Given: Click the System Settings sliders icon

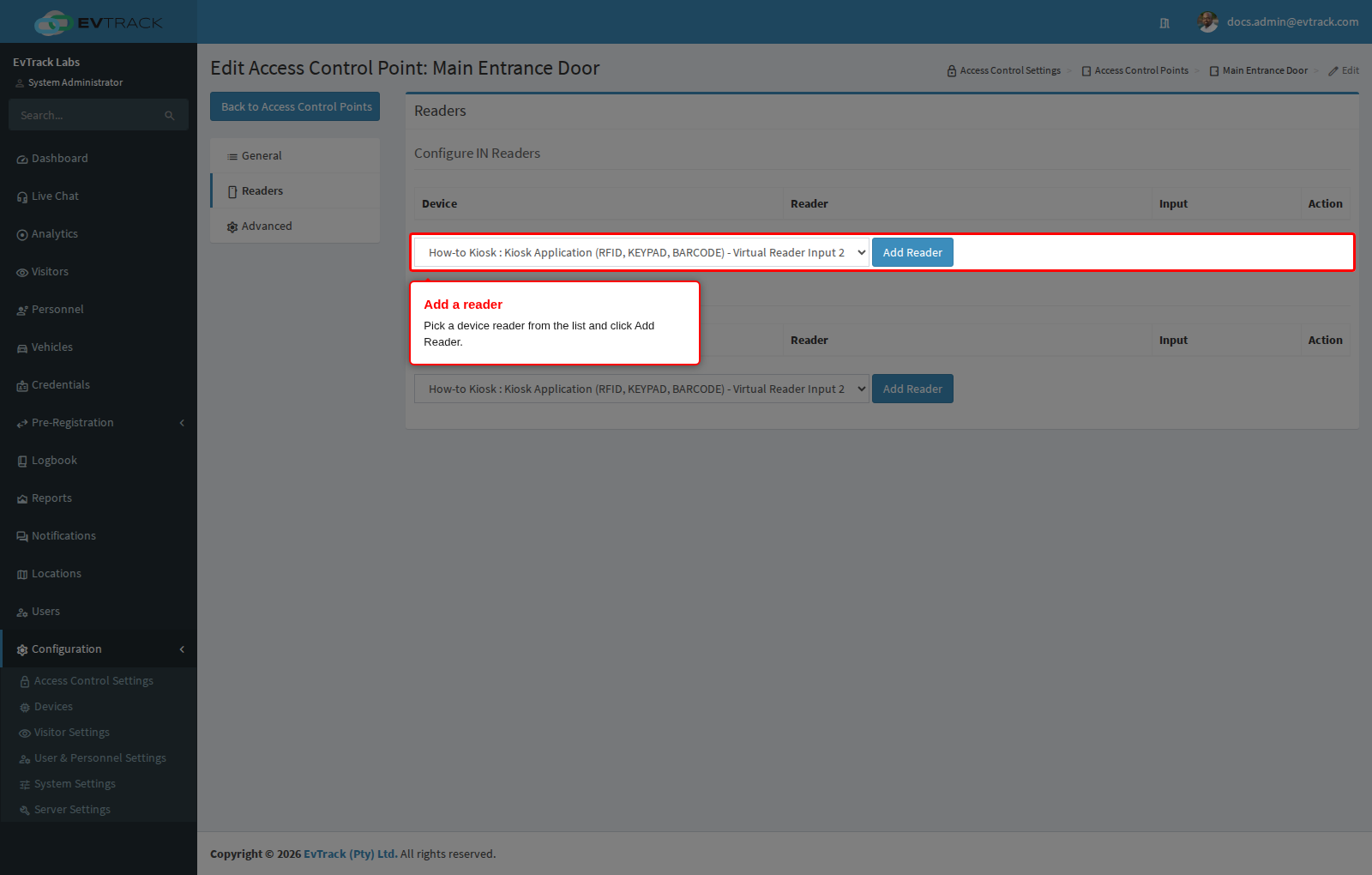Looking at the screenshot, I should 25,785.
